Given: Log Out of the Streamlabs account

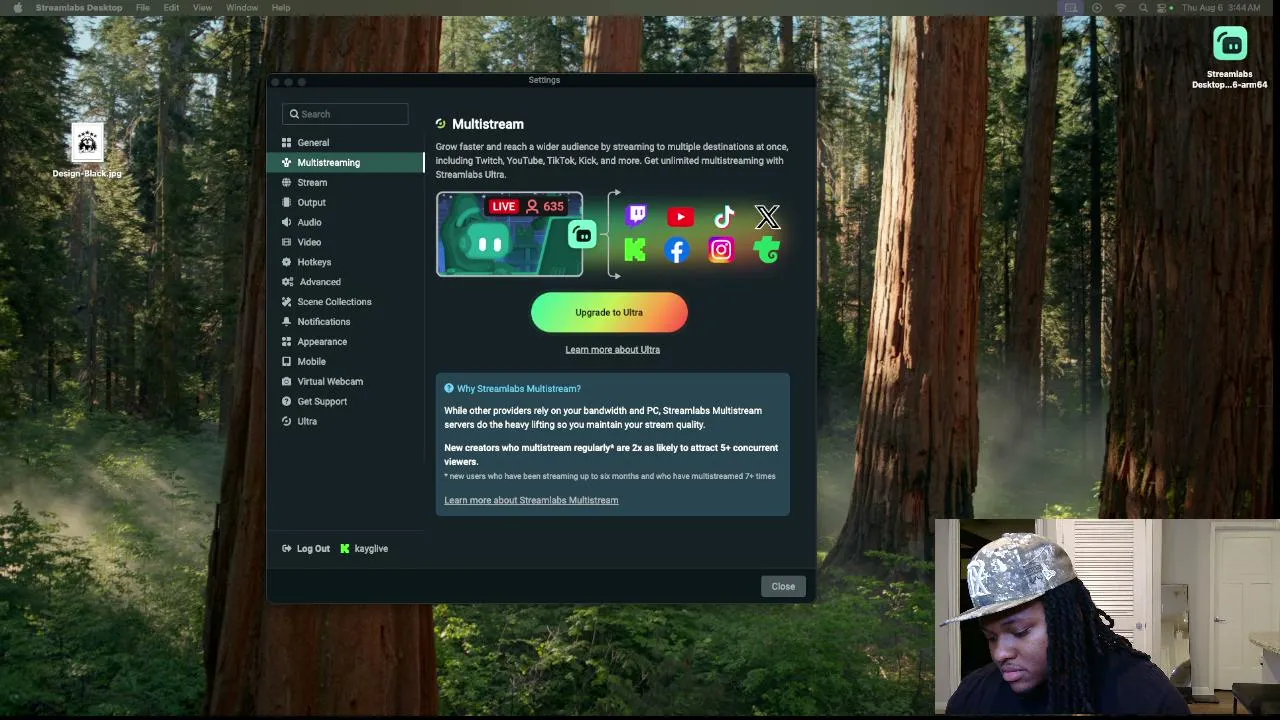Looking at the screenshot, I should click(306, 549).
